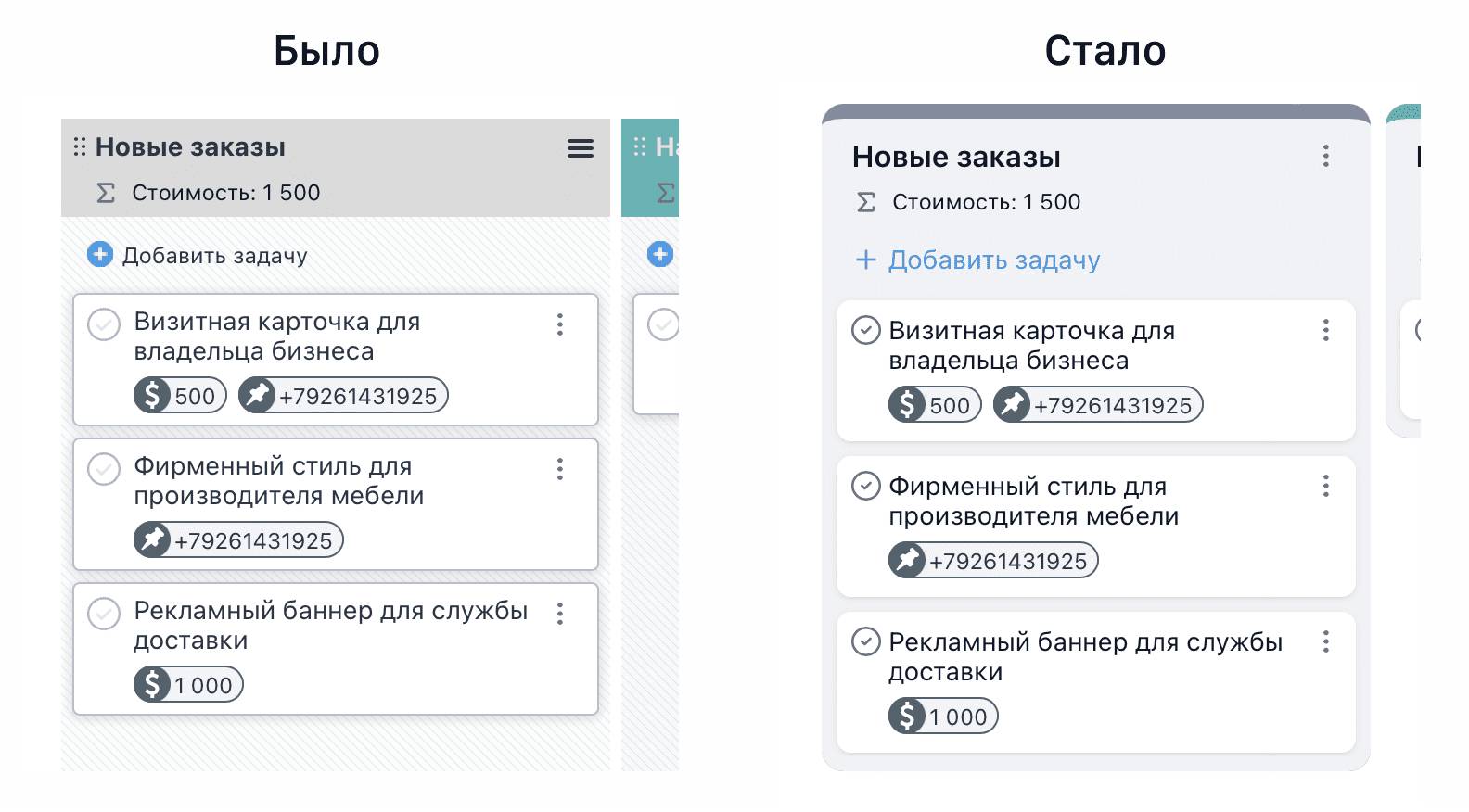Open three-dot menu on left Рекламный баннер card
Viewport: 1469px width, 812px height.
(x=560, y=614)
